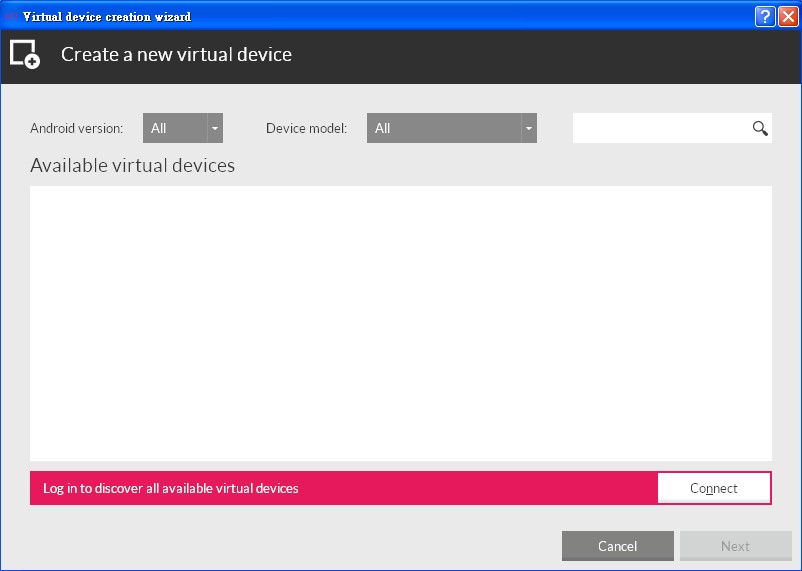The image size is (802, 571).
Task: Click the greyed-out Next button
Action: tap(735, 546)
